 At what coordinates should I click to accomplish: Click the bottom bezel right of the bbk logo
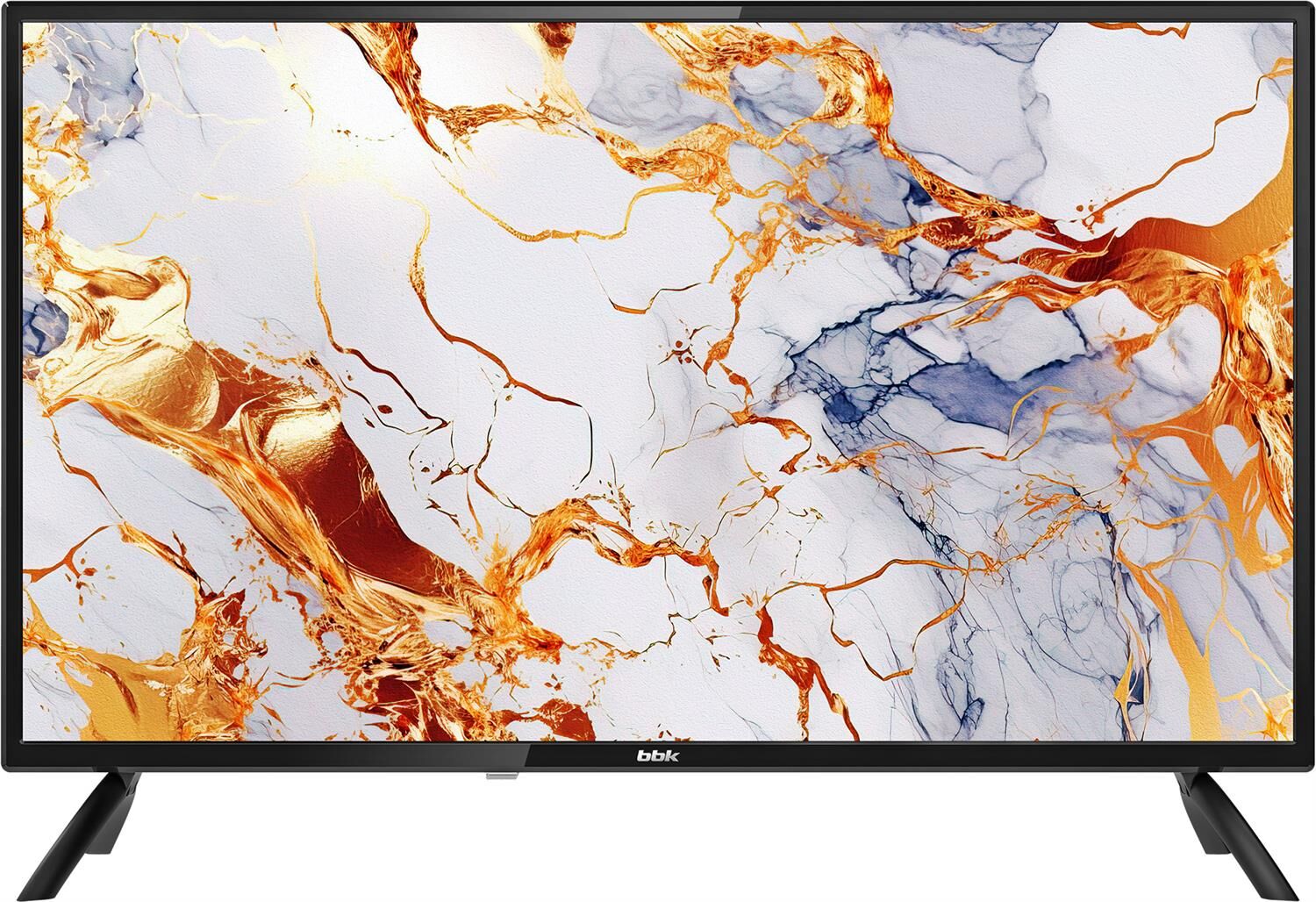pyautogui.click(x=965, y=755)
